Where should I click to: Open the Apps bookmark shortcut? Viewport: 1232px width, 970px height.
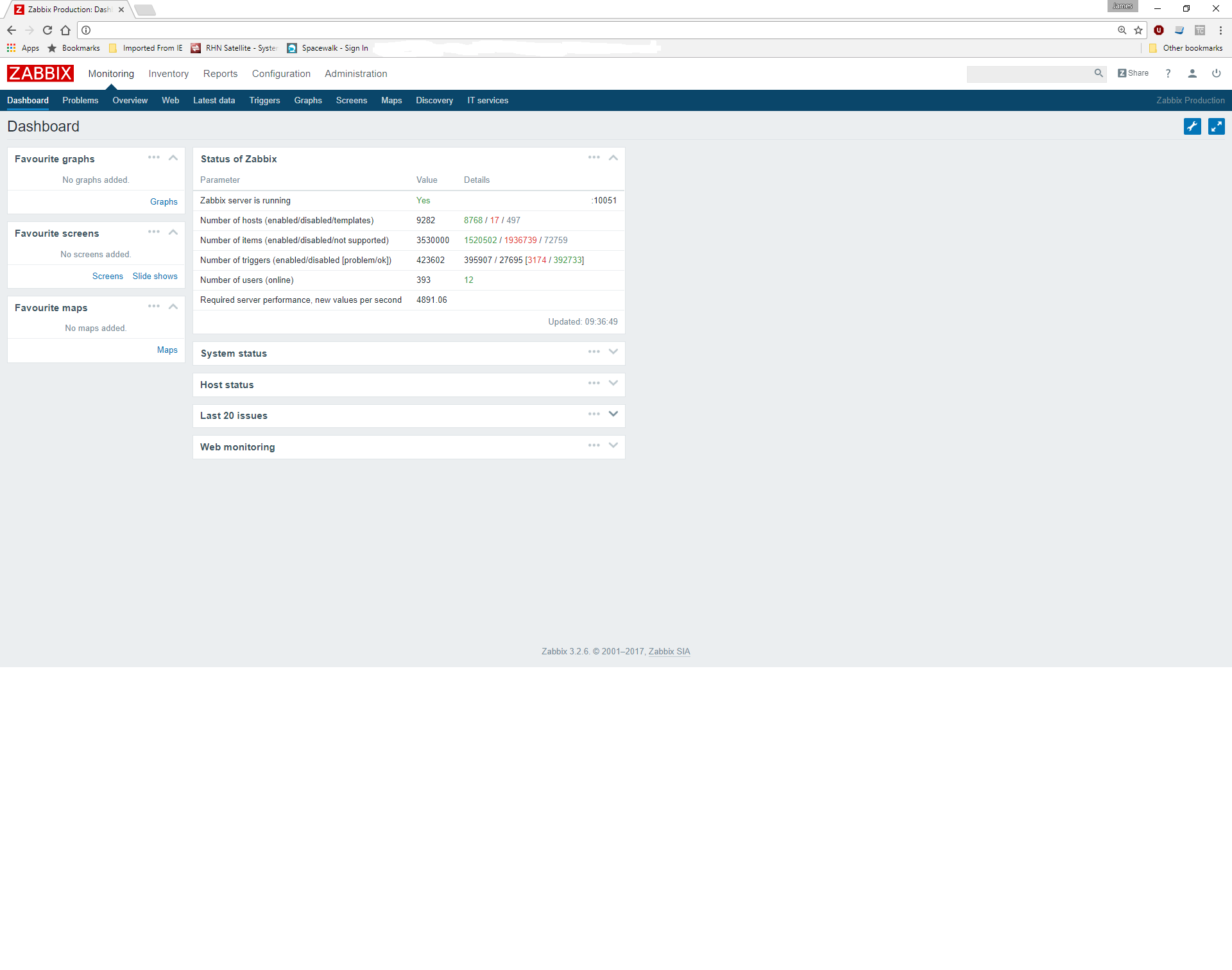click(23, 48)
